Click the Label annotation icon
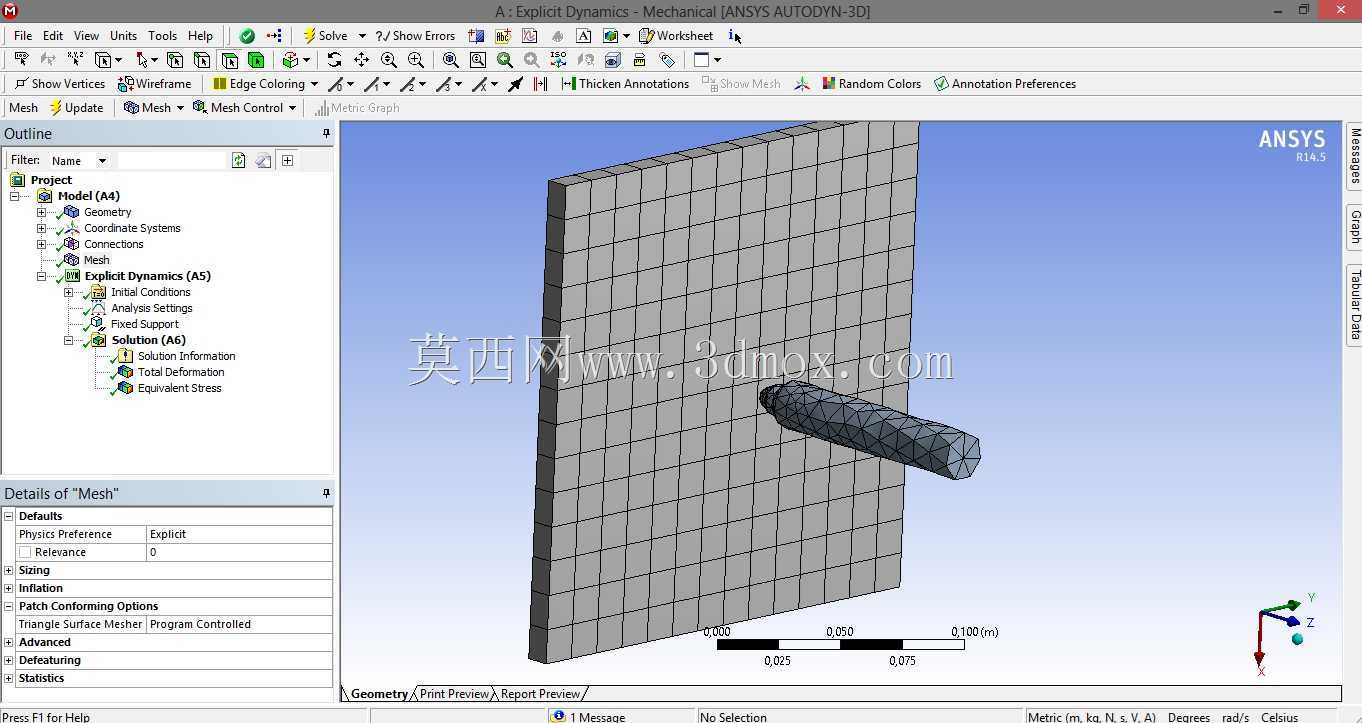Screen dimensions: 1362x723 (21, 60)
